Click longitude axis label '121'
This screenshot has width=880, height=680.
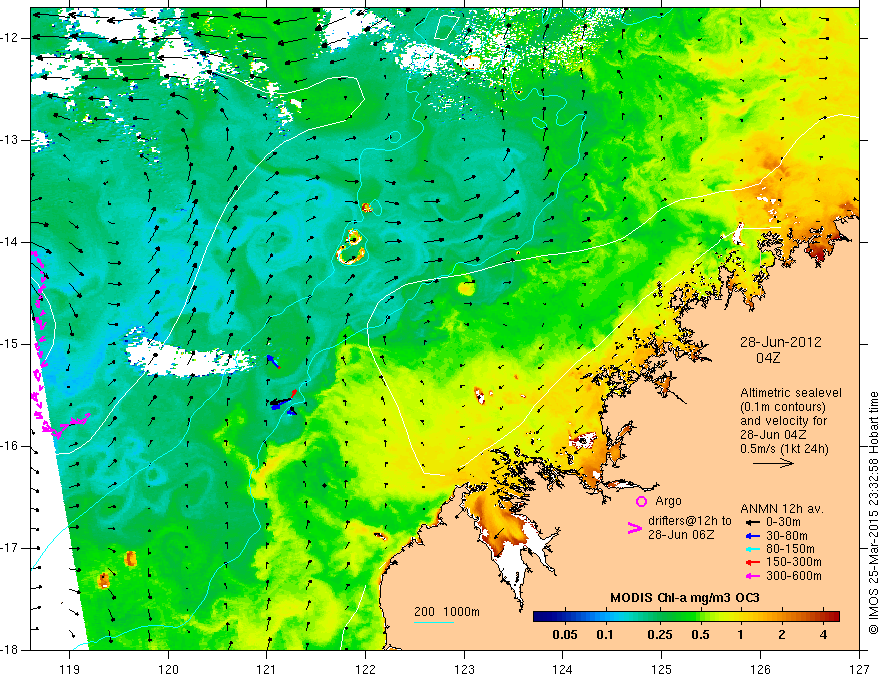[x=267, y=669]
